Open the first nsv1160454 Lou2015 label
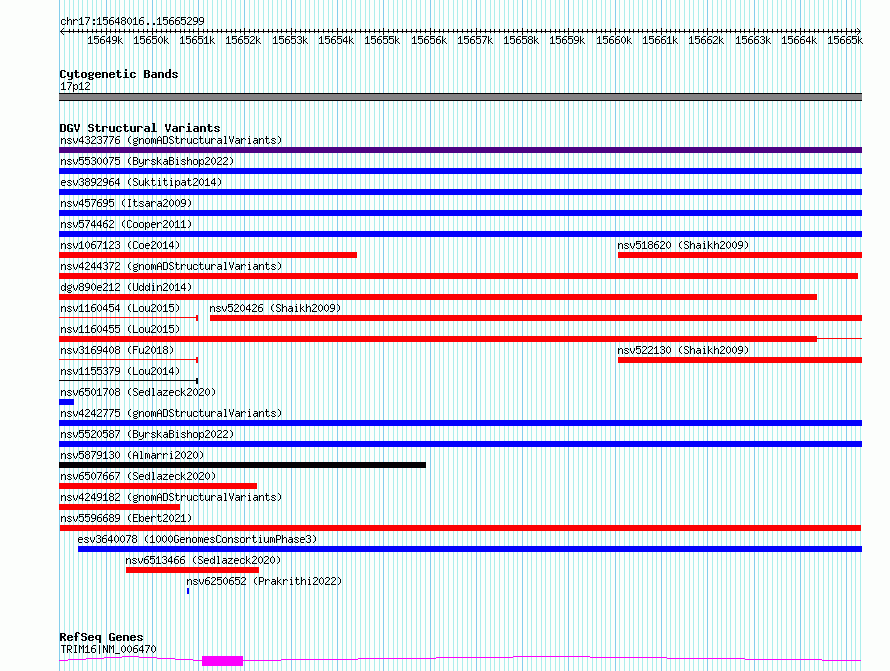This screenshot has width=890, height=671. coord(120,308)
